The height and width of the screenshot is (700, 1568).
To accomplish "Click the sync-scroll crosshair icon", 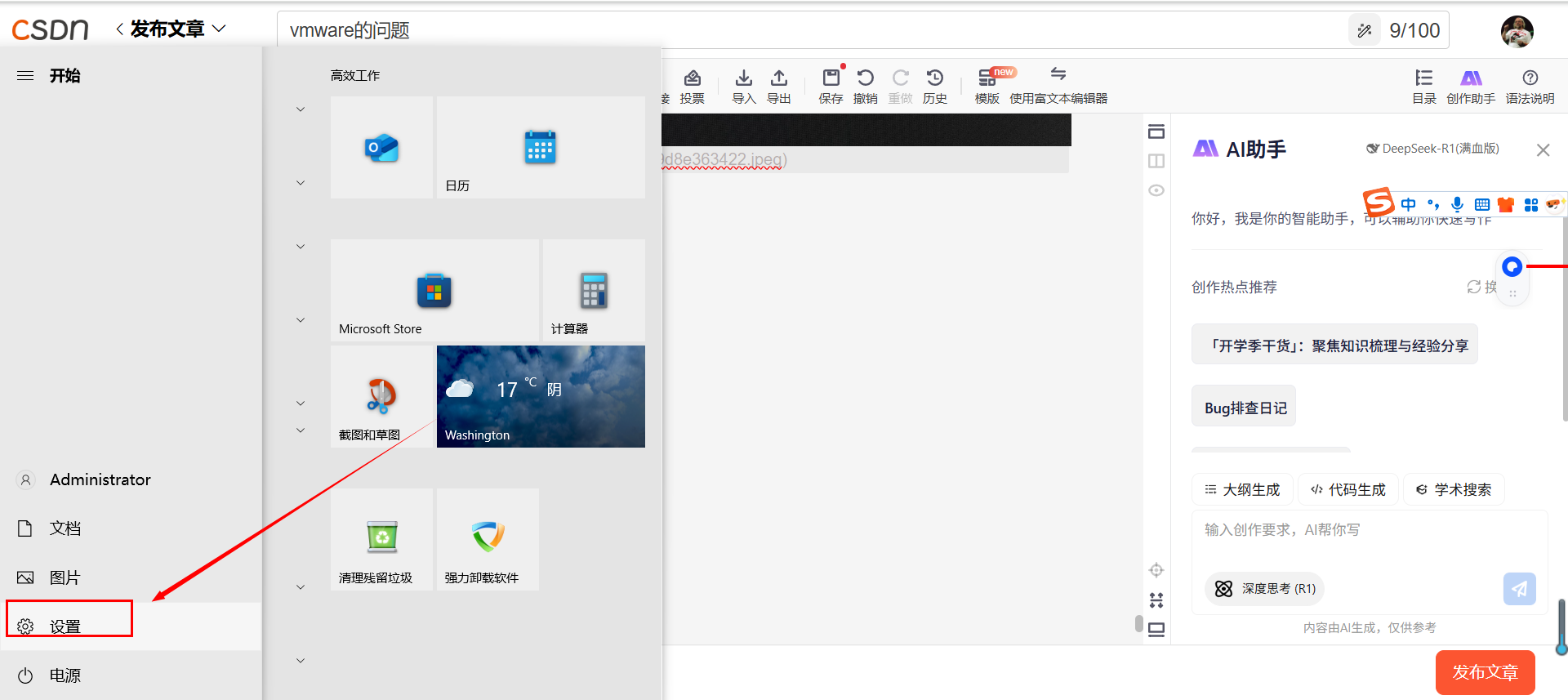I will pyautogui.click(x=1156, y=570).
